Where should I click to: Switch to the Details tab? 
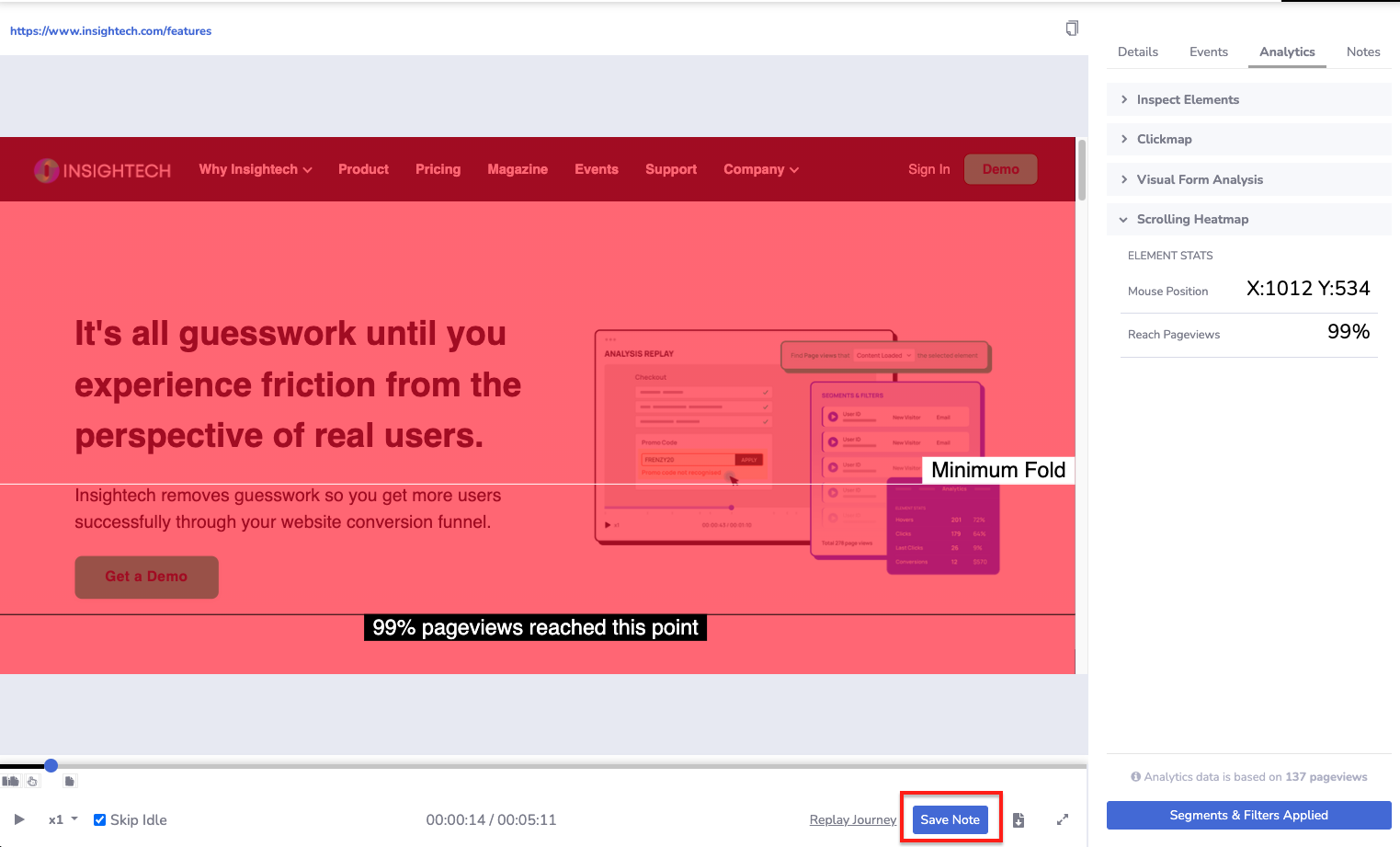pyautogui.click(x=1138, y=52)
